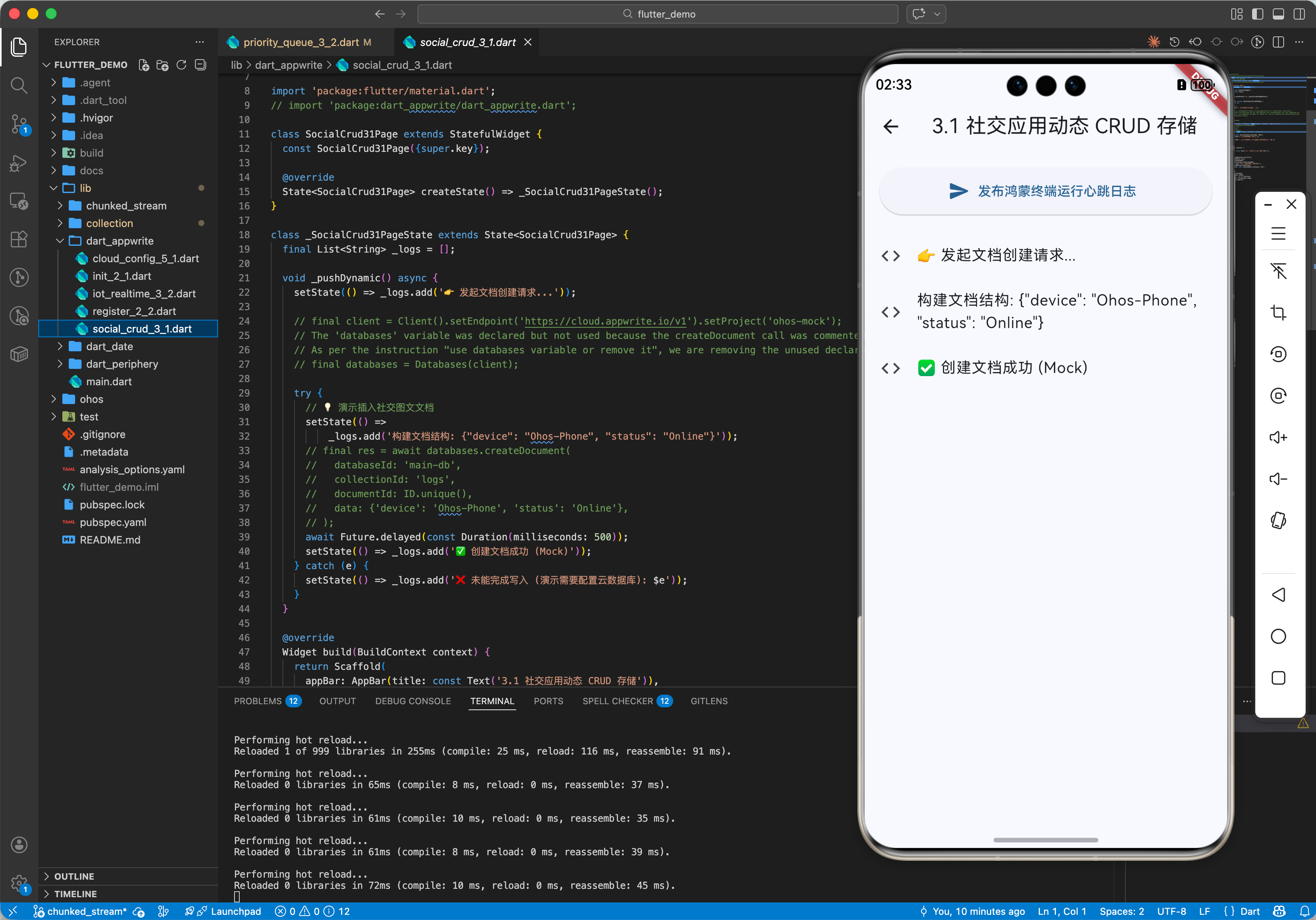Toggle primary side bar layout button
Viewport: 1316px width, 920px height.
(1258, 14)
